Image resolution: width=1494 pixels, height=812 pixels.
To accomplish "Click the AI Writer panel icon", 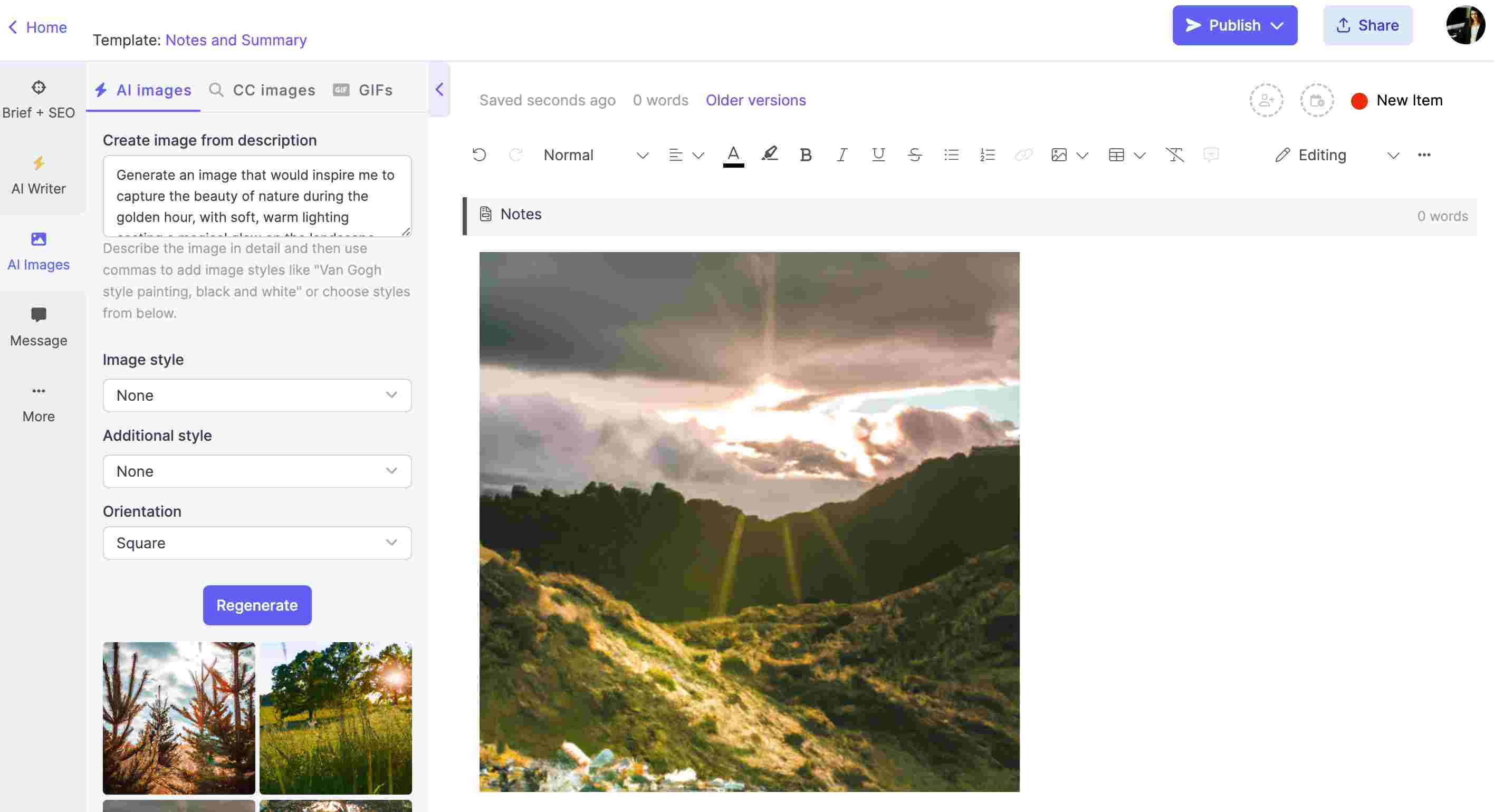I will (38, 176).
